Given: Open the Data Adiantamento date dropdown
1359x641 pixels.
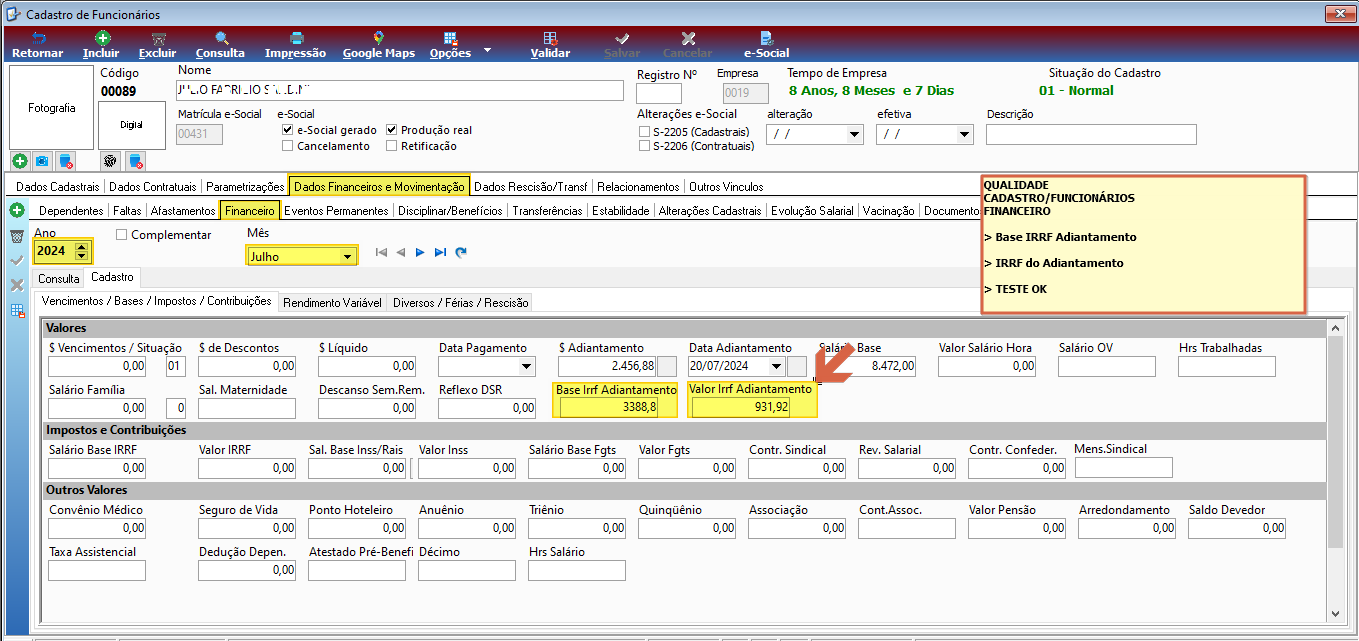Looking at the screenshot, I should point(777,366).
